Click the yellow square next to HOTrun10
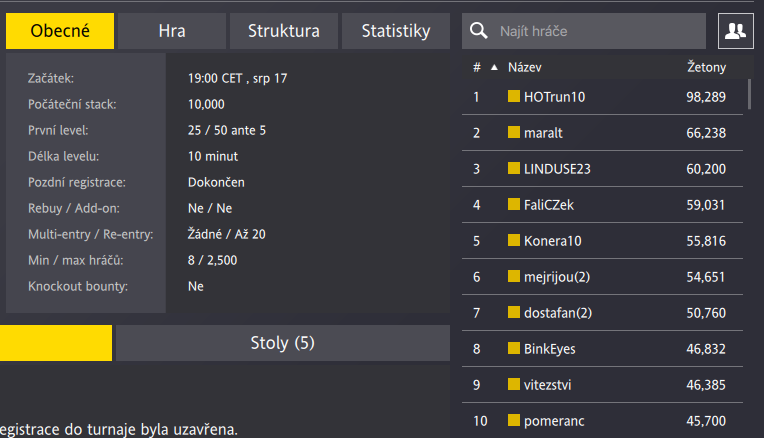This screenshot has width=764, height=438. pos(514,96)
